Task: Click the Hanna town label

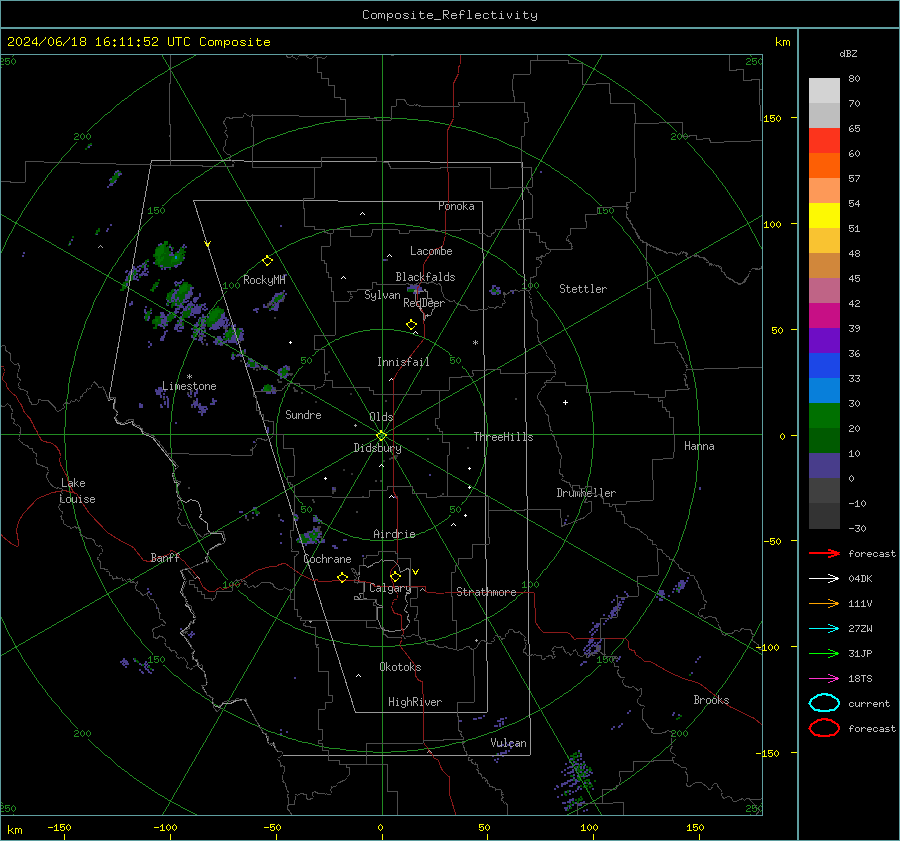Action: pyautogui.click(x=699, y=446)
